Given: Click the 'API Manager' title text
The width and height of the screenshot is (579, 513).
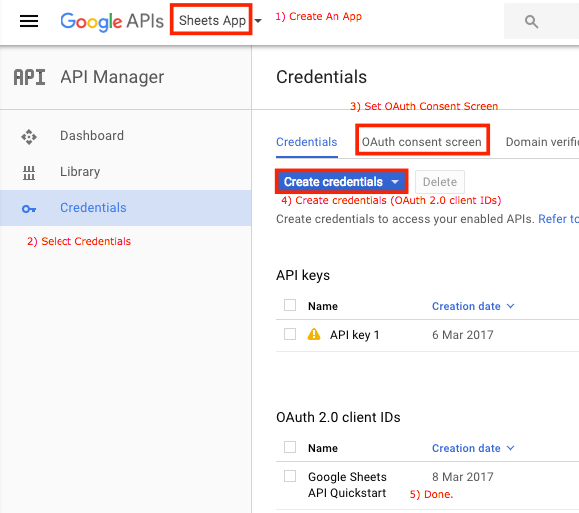Looking at the screenshot, I should [112, 78].
